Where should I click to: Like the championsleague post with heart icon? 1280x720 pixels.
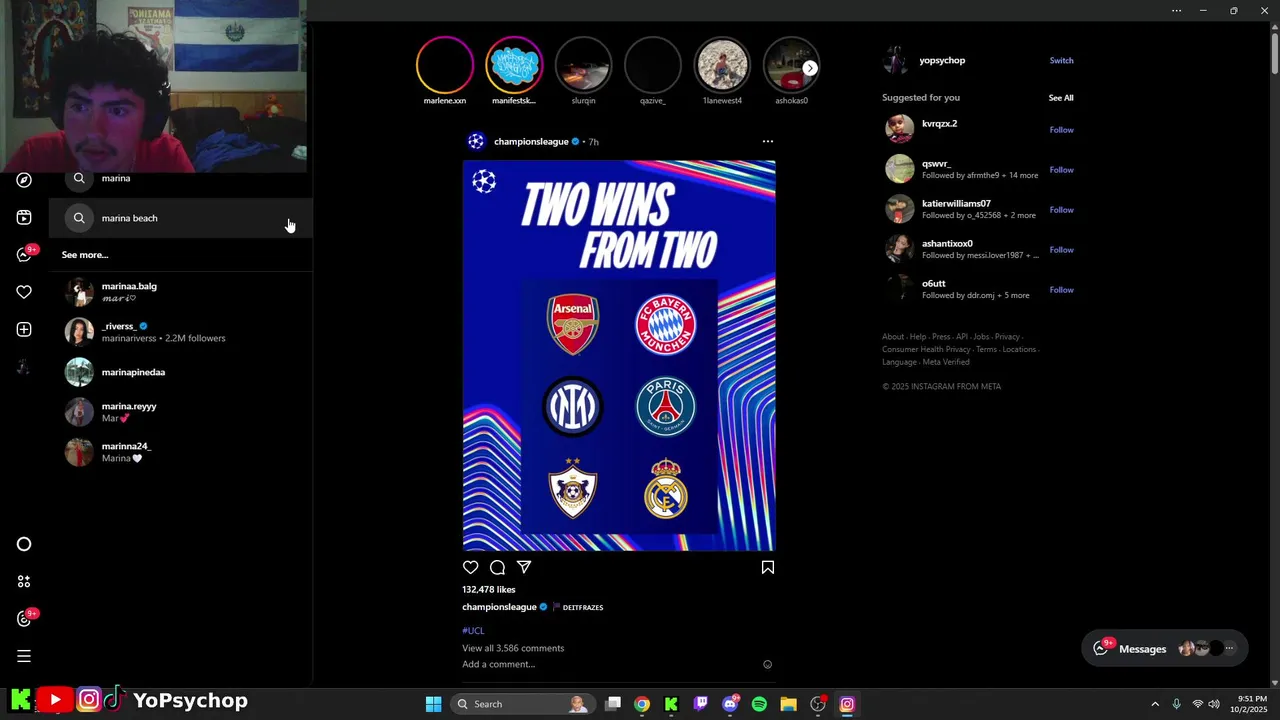pos(471,567)
